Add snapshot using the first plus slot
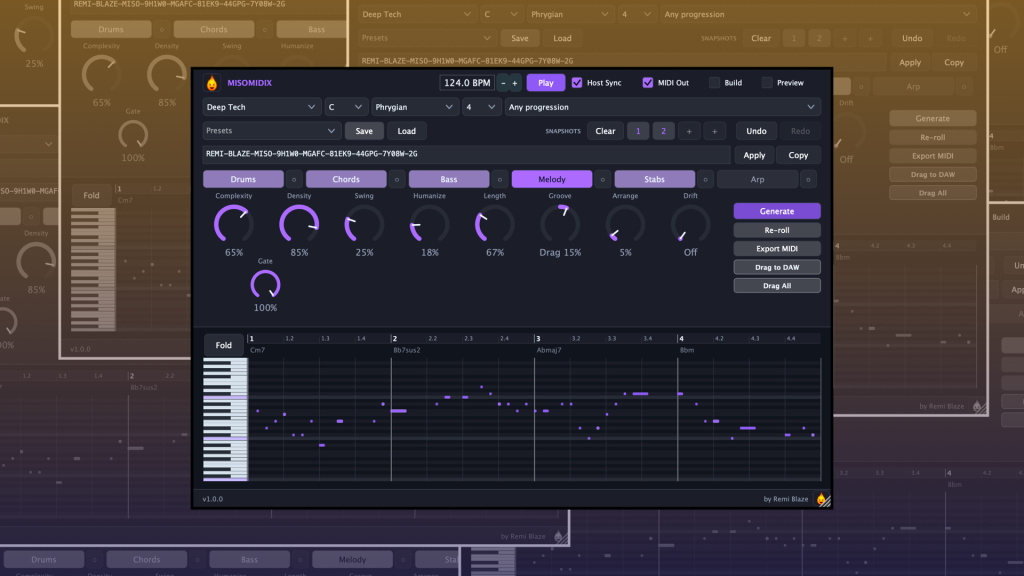This screenshot has height=576, width=1024. point(689,131)
